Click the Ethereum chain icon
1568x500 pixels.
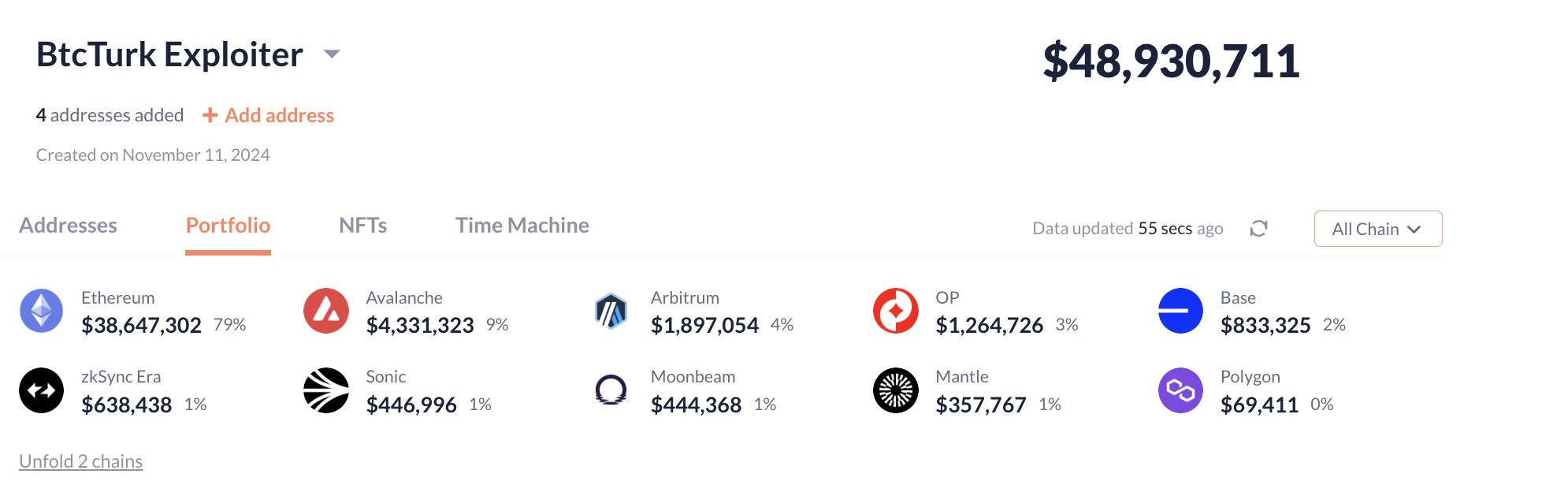coord(41,311)
